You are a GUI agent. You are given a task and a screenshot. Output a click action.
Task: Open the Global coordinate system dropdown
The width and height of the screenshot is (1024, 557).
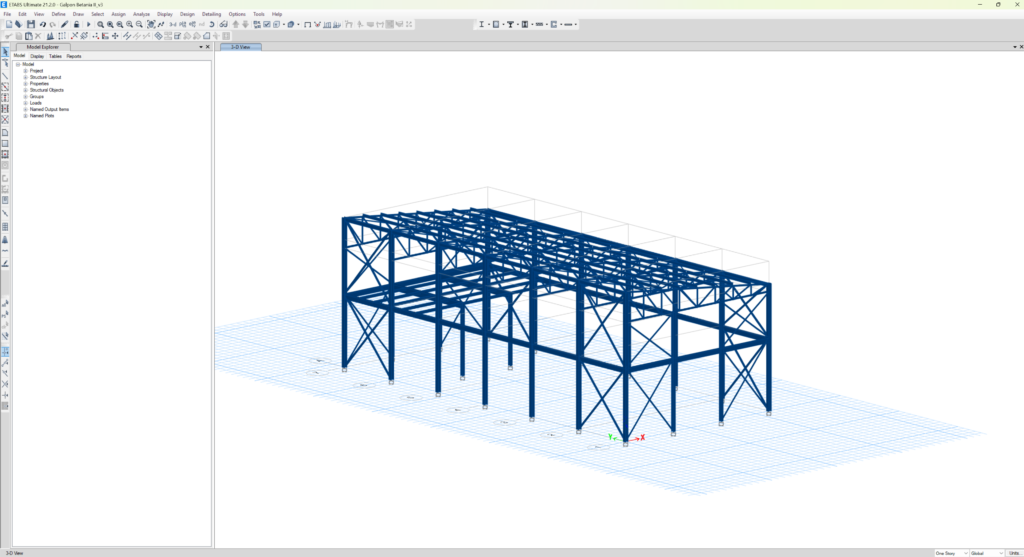(x=987, y=553)
